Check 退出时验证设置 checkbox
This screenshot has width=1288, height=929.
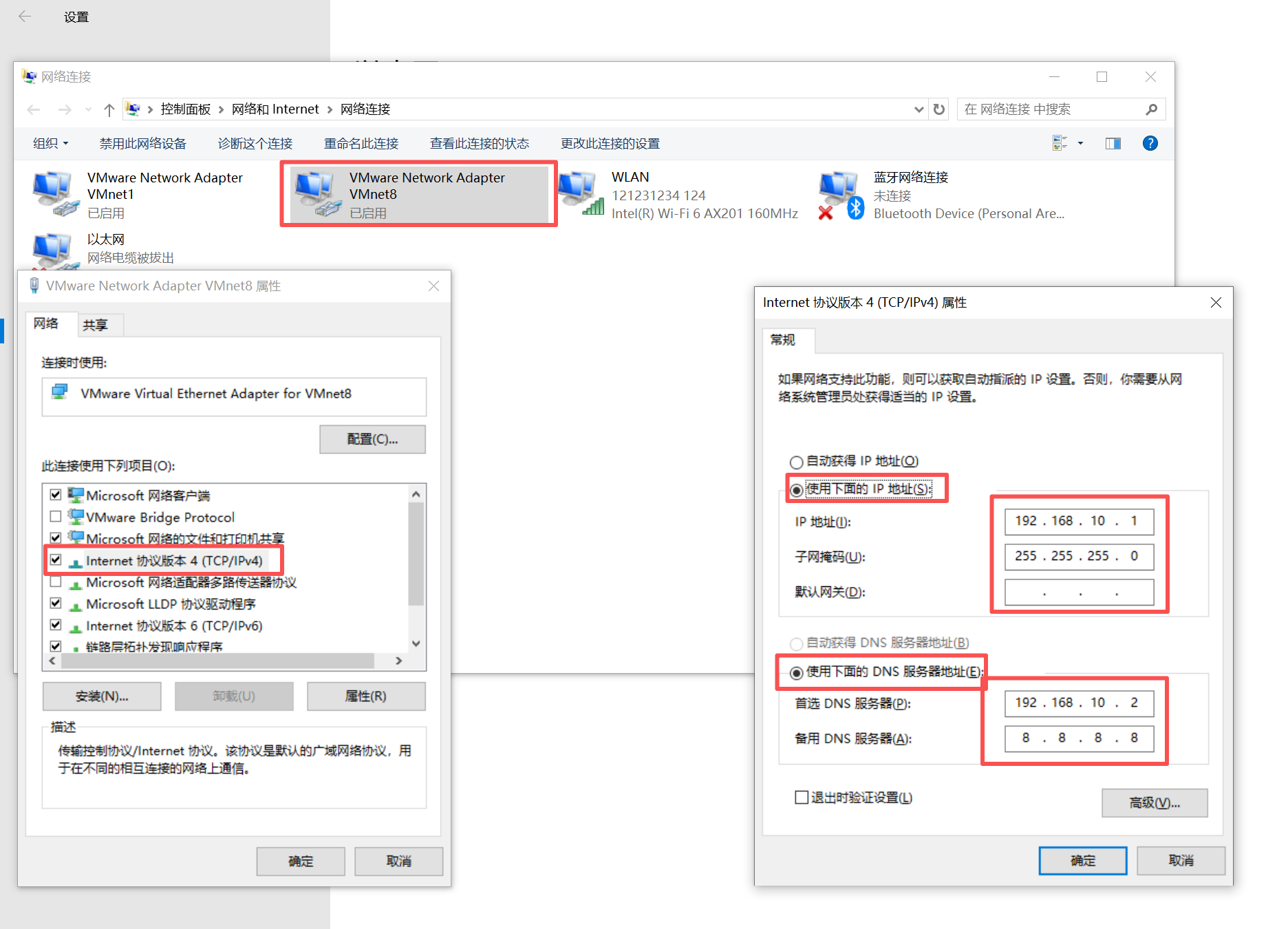[801, 798]
